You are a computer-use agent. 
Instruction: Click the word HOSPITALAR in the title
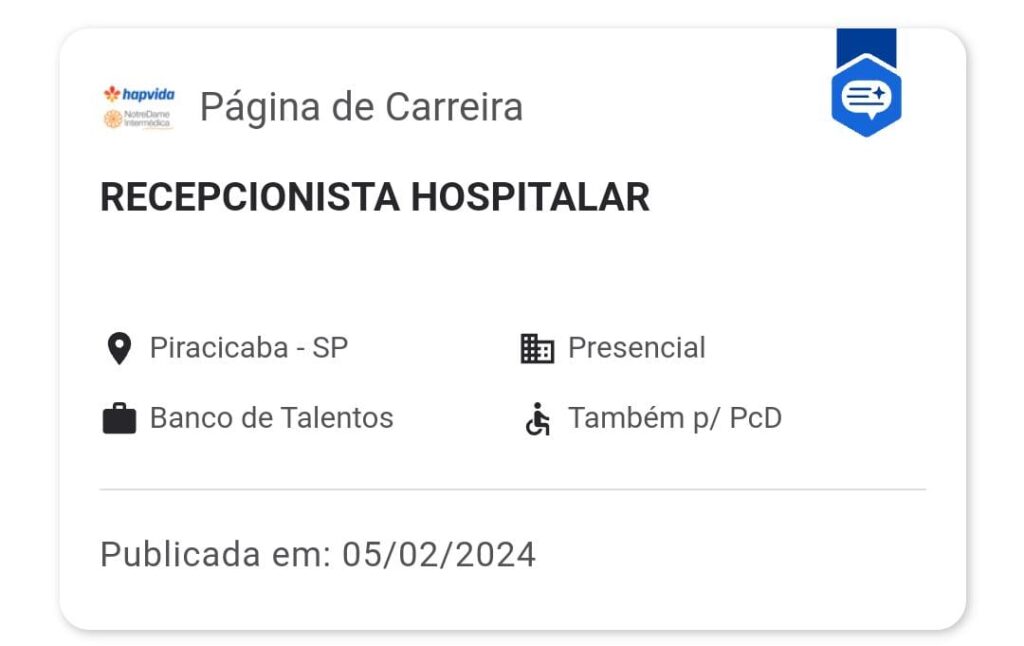coord(530,197)
